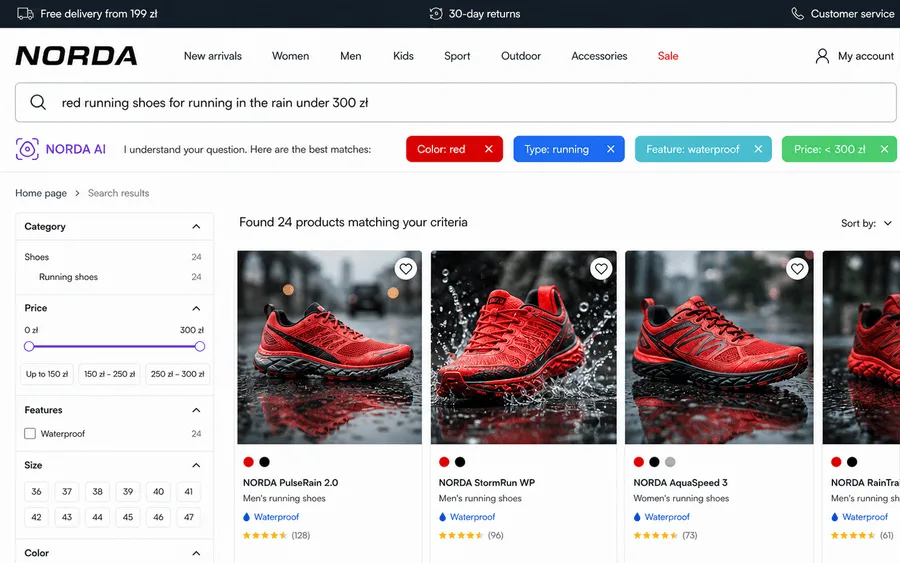Collapse the Price filter section

[196, 309]
